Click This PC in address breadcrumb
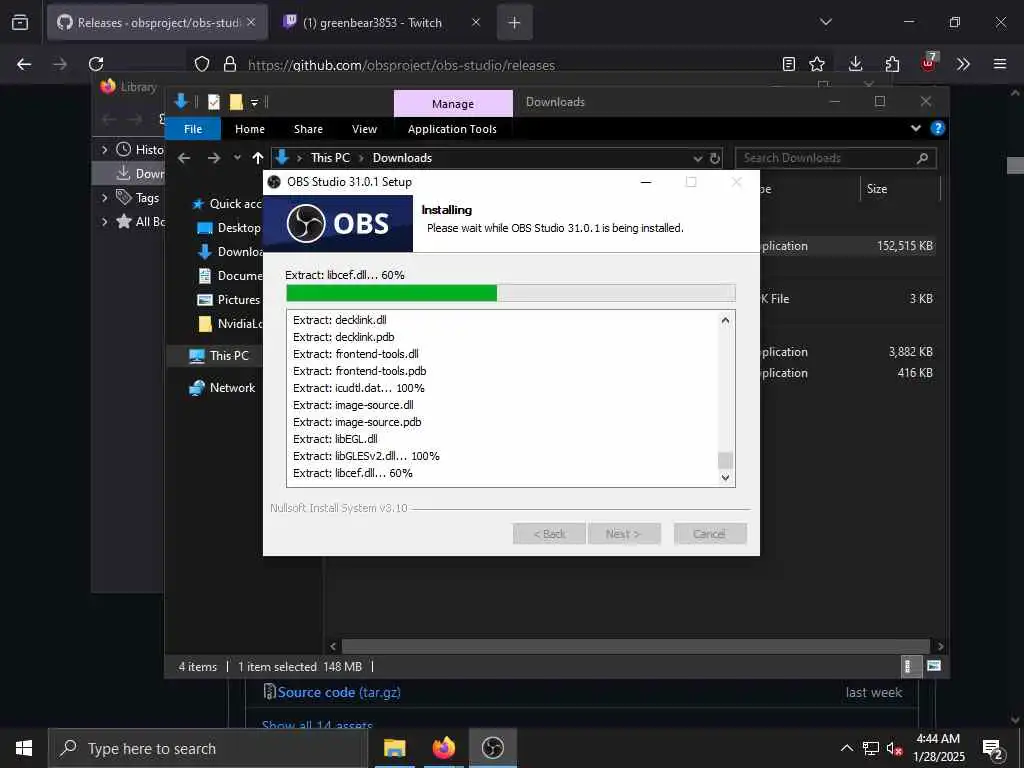 click(x=330, y=157)
